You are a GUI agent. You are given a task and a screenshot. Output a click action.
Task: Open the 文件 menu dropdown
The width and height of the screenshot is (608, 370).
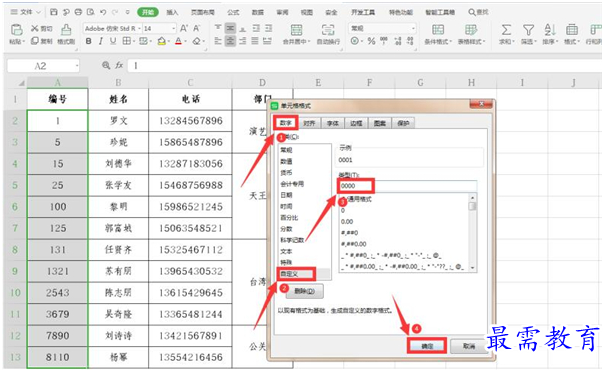26,12
